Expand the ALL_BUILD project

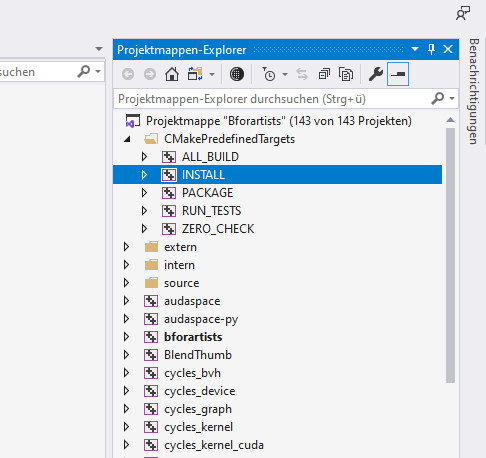pyautogui.click(x=144, y=157)
